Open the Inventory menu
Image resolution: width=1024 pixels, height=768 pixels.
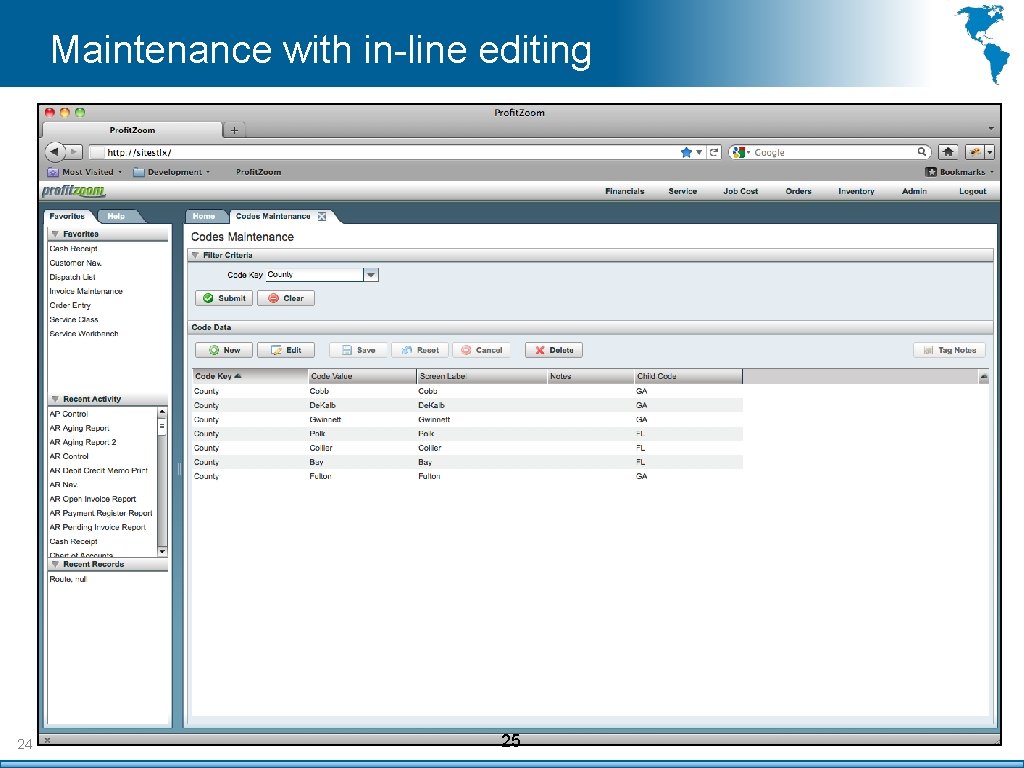[x=856, y=191]
